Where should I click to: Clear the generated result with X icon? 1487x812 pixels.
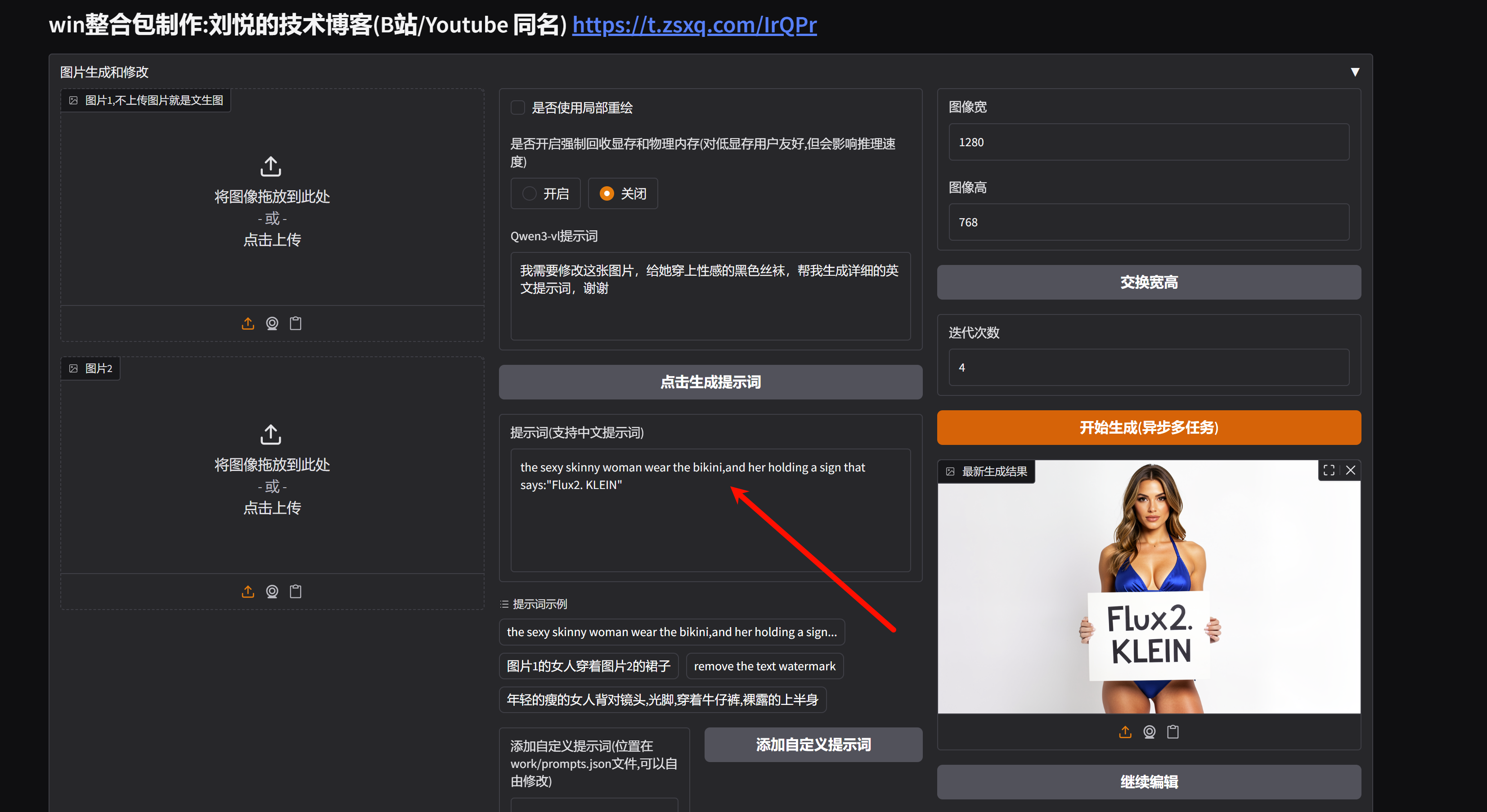[x=1351, y=471]
